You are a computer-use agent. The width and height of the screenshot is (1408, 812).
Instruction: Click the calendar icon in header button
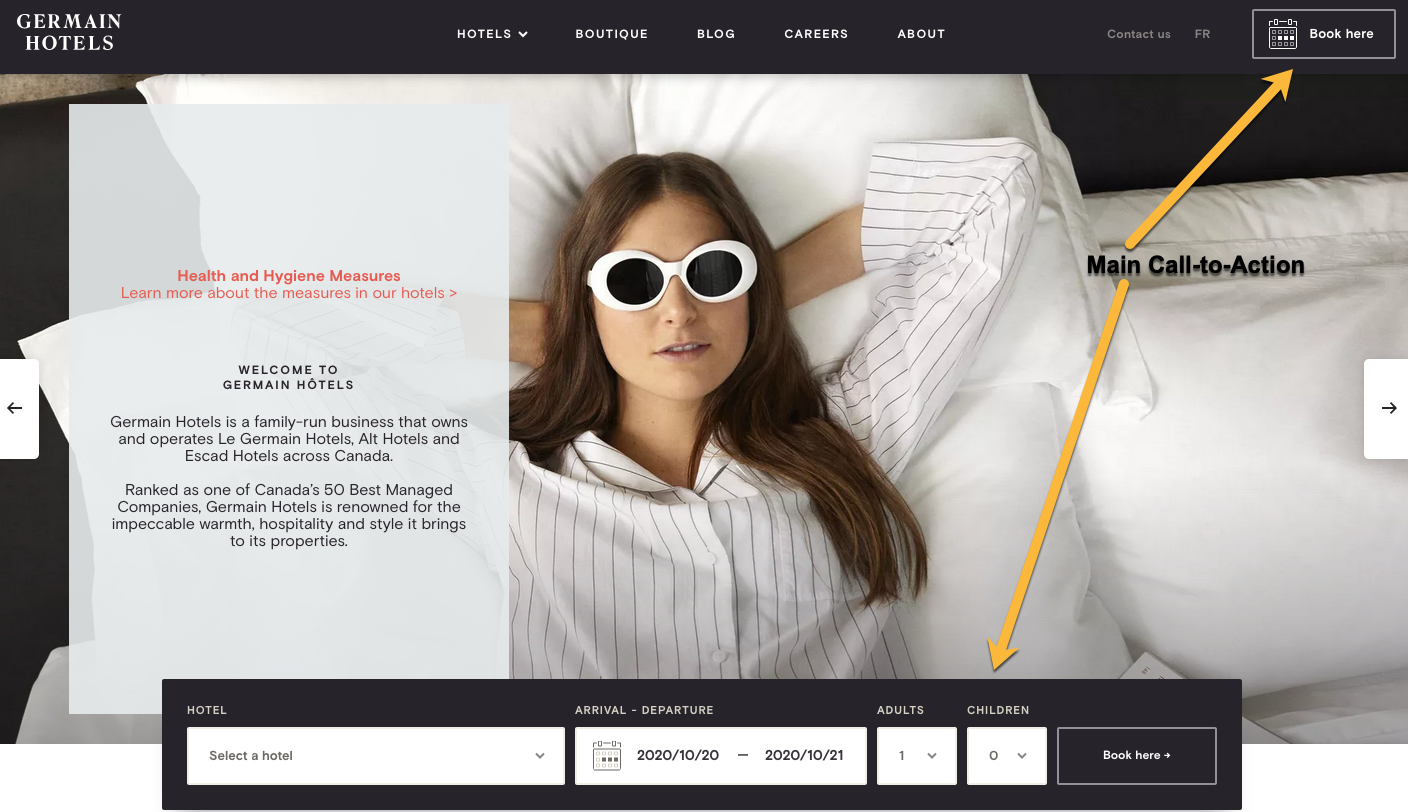1283,34
